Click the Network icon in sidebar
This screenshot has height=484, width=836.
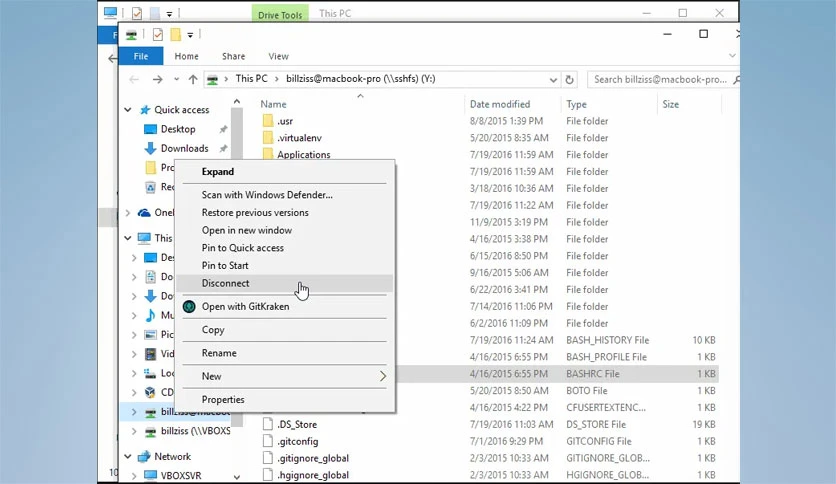[x=144, y=456]
